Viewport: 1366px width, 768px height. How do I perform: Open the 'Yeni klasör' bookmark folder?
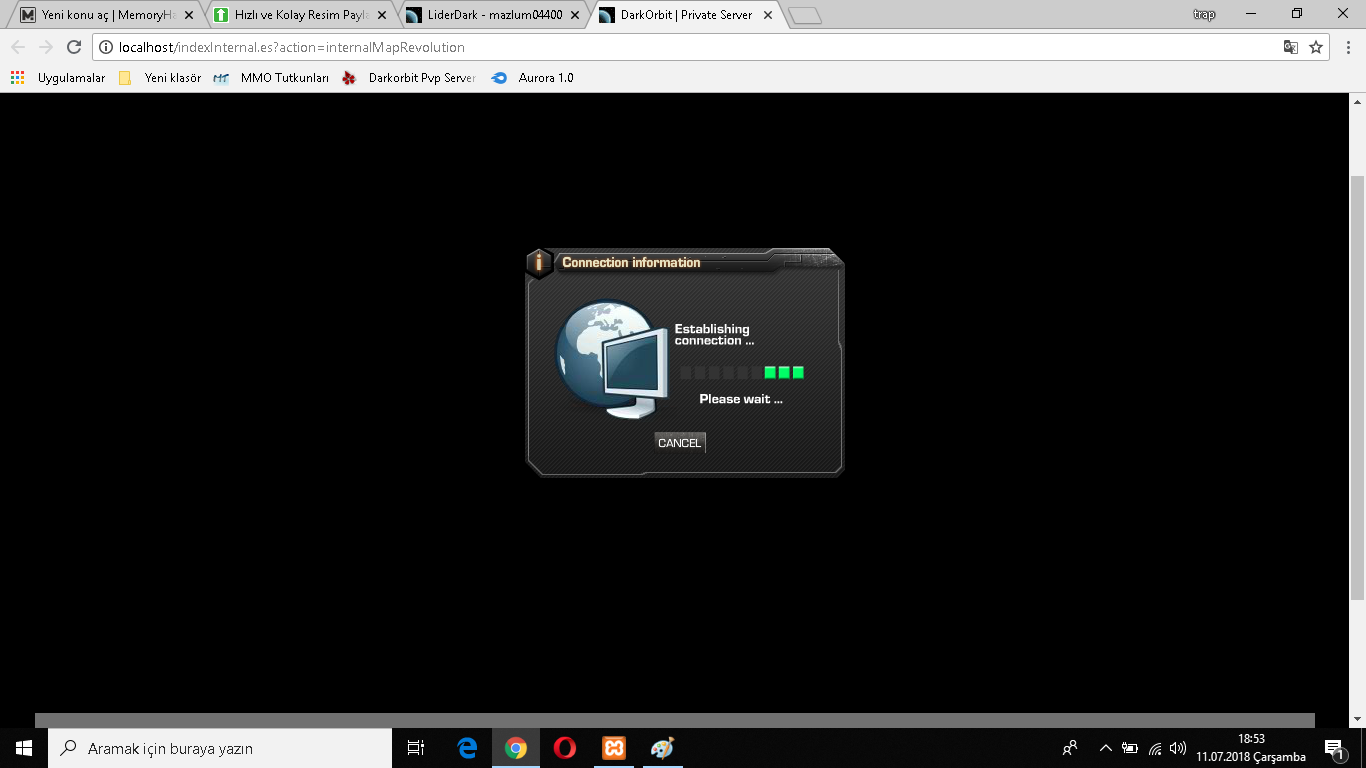click(x=160, y=78)
